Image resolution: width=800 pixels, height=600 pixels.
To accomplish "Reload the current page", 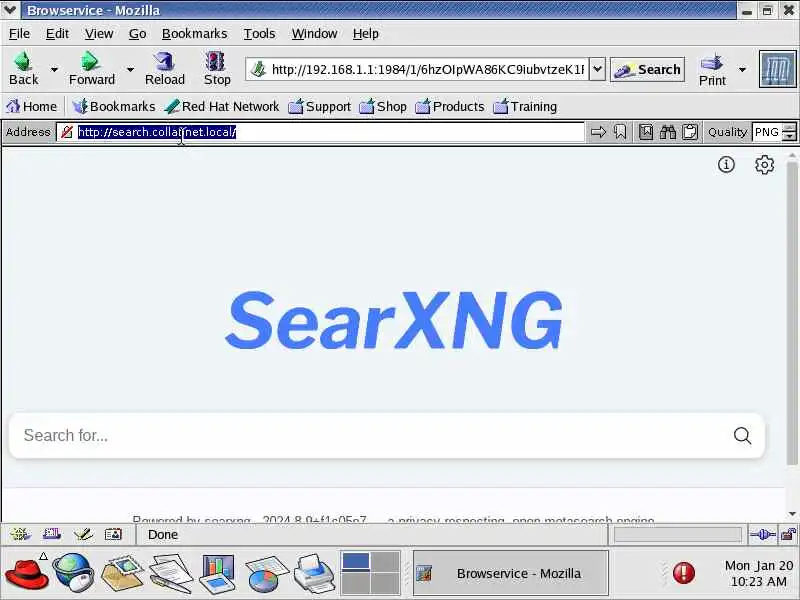I will click(164, 69).
